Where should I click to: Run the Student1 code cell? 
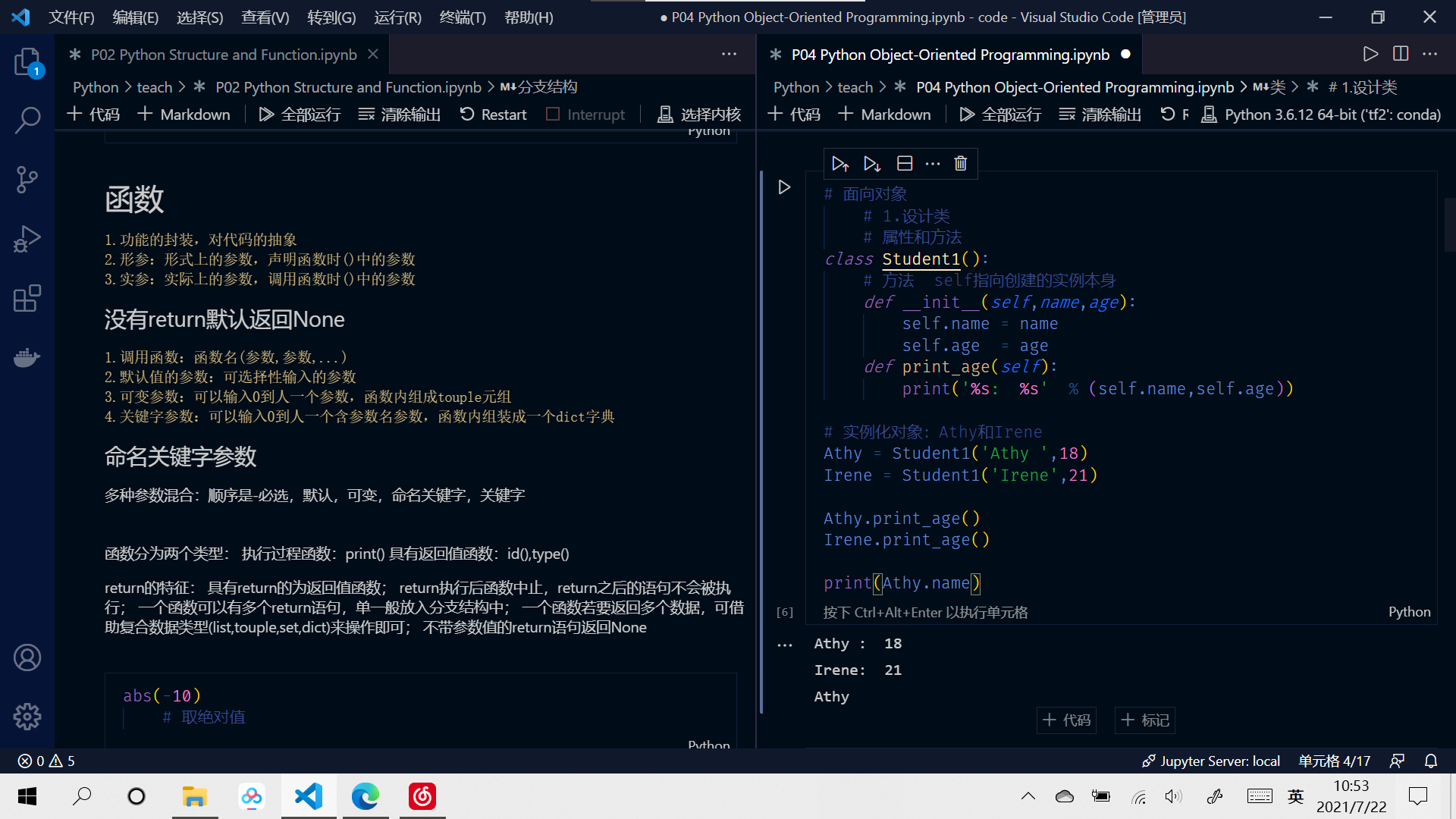[x=784, y=187]
